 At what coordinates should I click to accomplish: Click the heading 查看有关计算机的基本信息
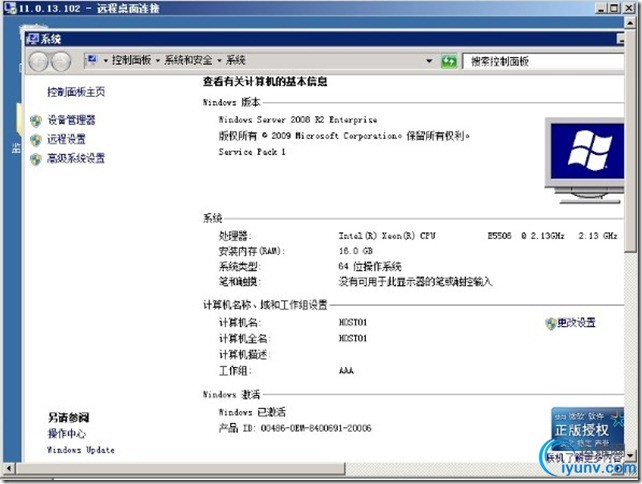coord(265,82)
